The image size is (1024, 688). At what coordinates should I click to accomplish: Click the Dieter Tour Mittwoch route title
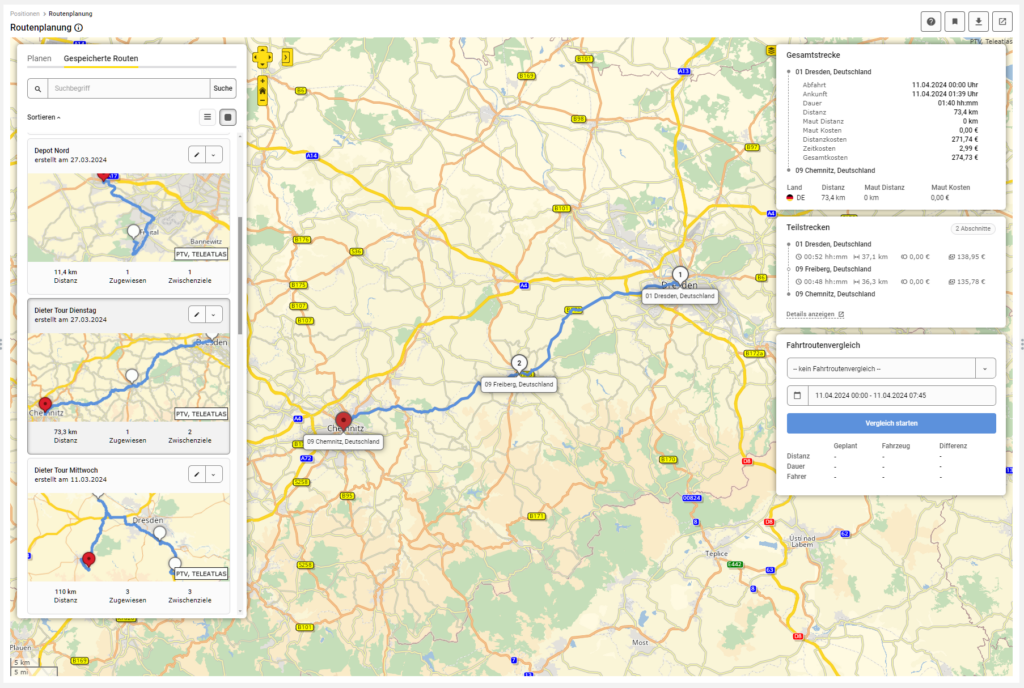pos(66,471)
